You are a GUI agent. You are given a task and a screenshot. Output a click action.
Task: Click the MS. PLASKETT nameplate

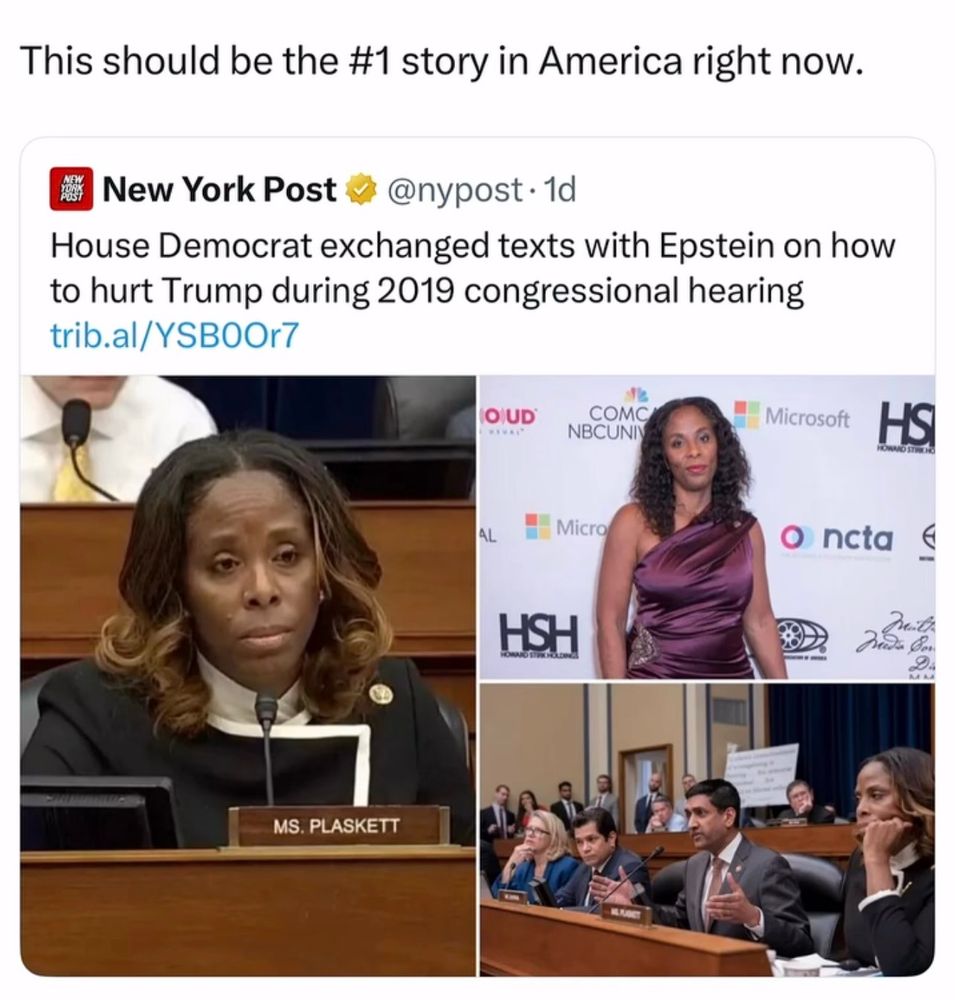coord(337,826)
